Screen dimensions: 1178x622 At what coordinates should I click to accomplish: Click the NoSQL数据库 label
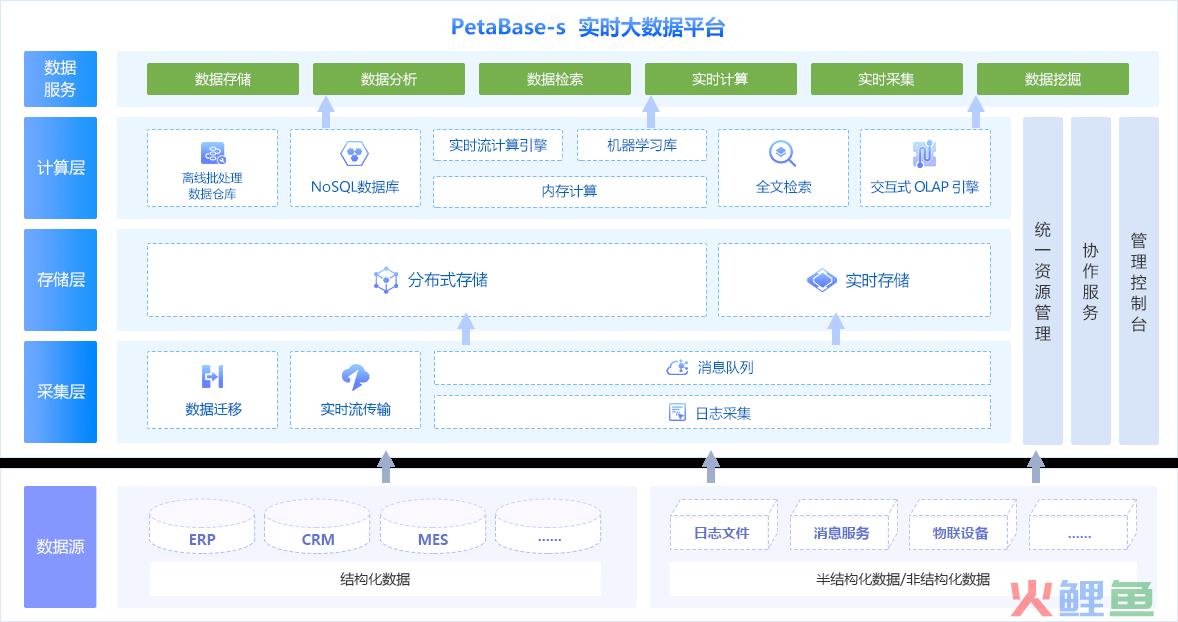click(355, 187)
